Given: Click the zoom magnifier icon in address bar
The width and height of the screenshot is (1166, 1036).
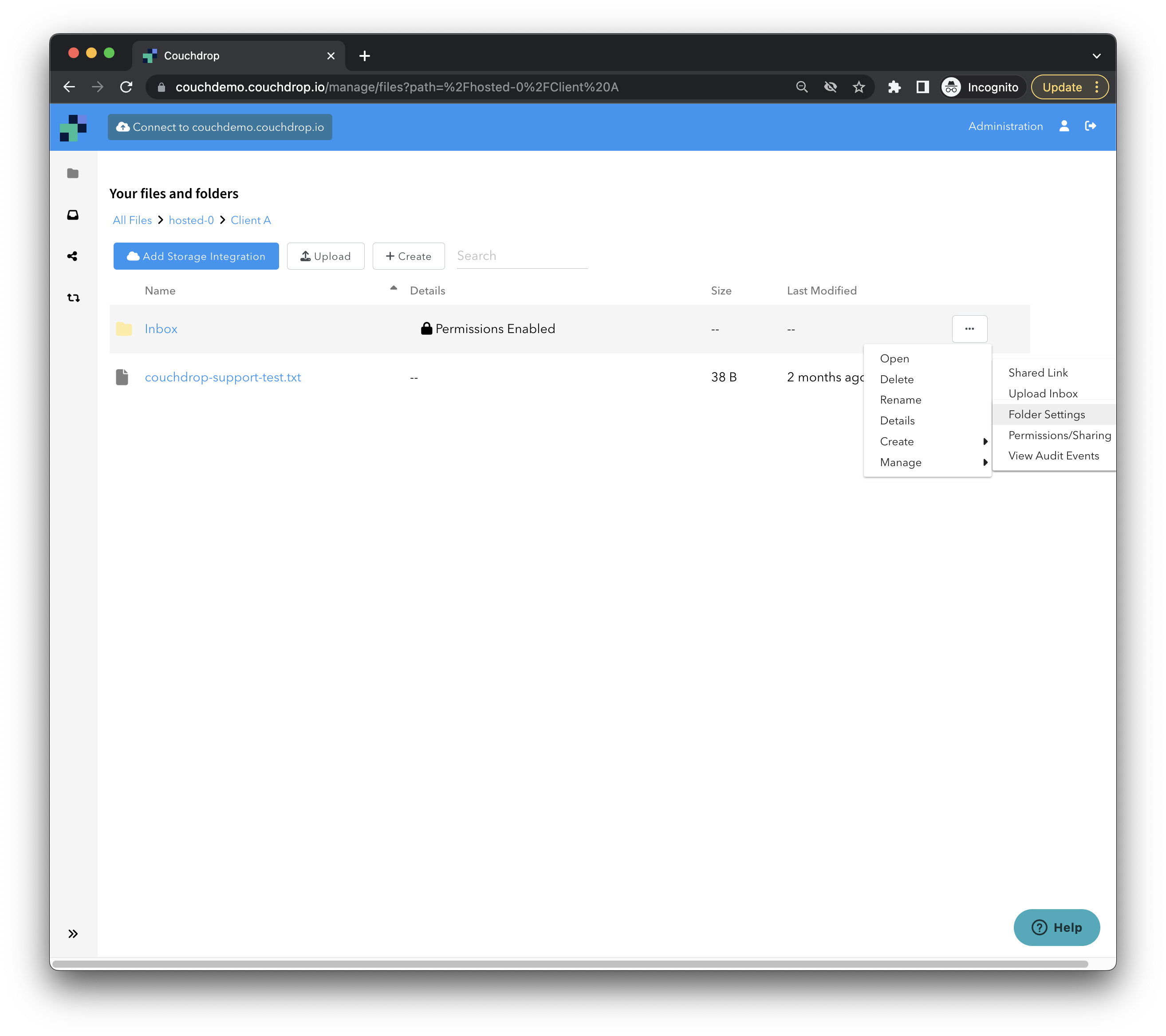Looking at the screenshot, I should pyautogui.click(x=801, y=86).
